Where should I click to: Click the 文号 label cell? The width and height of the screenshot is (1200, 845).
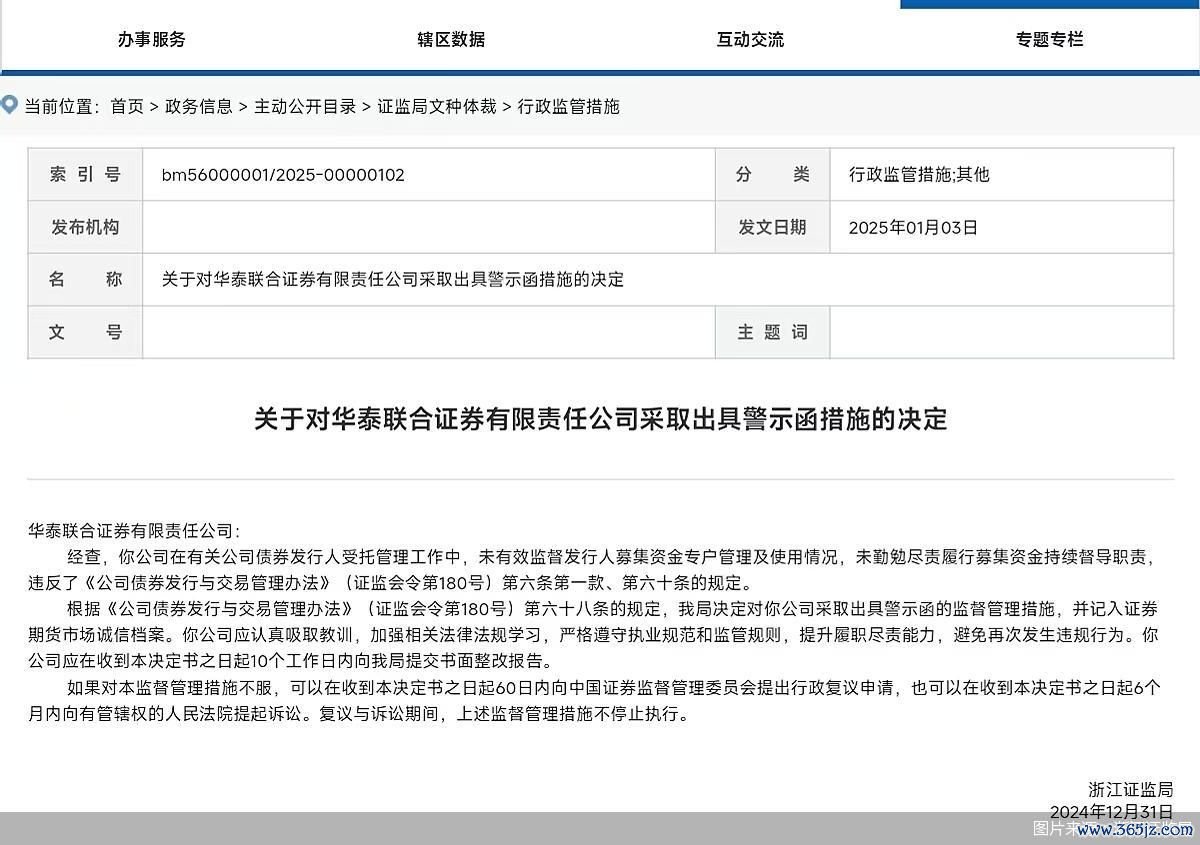click(x=86, y=332)
